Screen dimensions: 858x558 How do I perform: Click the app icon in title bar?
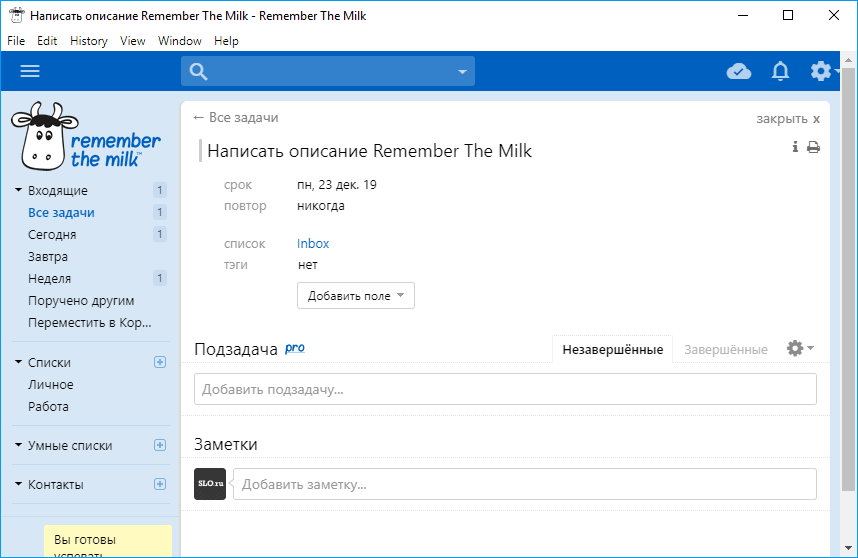pyautogui.click(x=16, y=15)
